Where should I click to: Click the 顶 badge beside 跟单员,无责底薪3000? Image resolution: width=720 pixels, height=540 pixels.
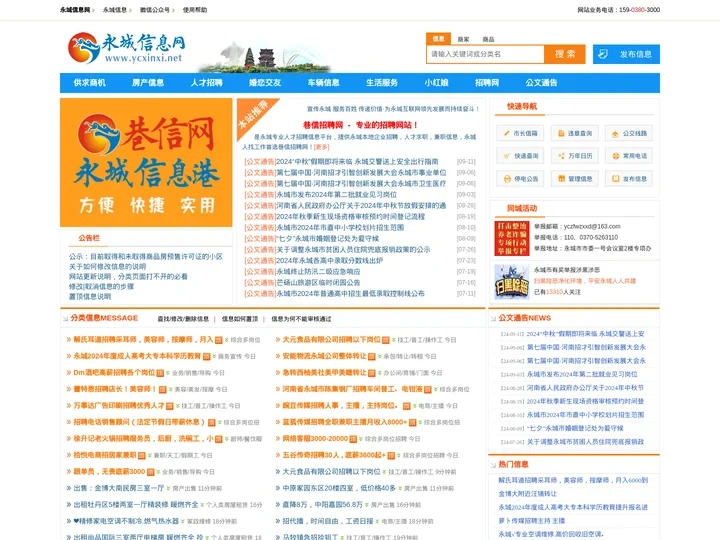pos(150,472)
